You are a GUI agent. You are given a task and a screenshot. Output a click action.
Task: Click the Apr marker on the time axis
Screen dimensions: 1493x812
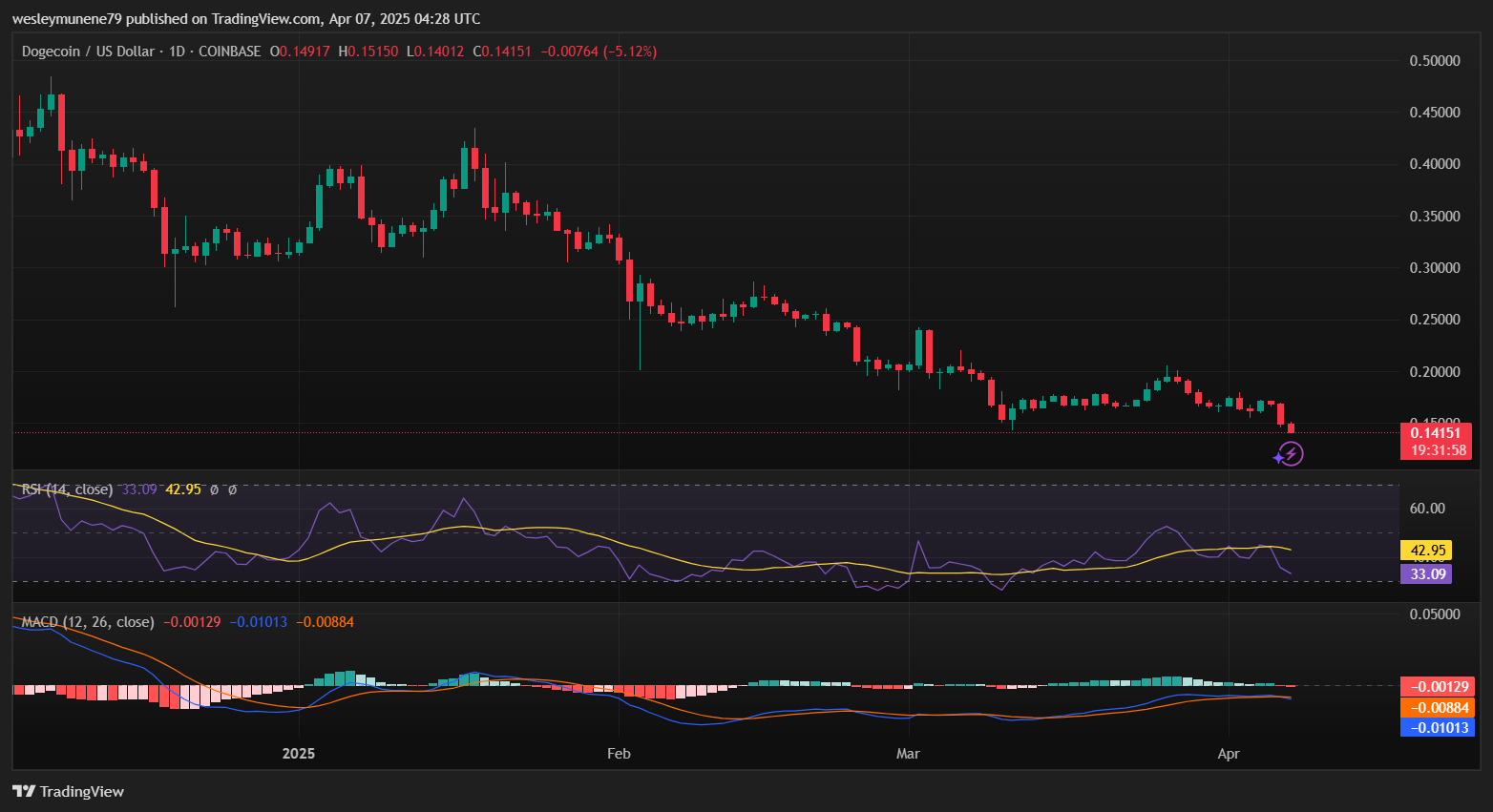point(1229,754)
